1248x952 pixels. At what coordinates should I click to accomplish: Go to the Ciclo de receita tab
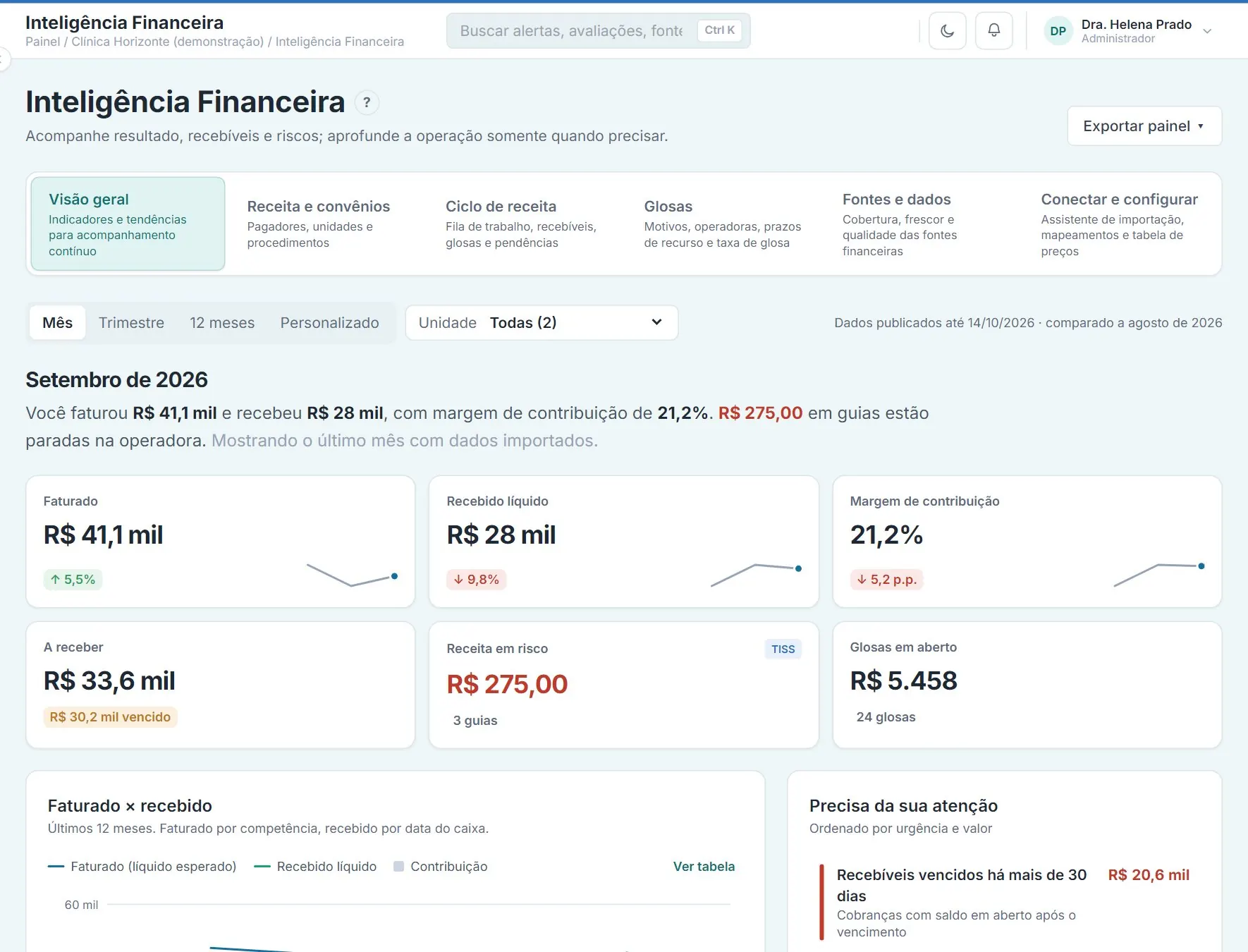[525, 224]
